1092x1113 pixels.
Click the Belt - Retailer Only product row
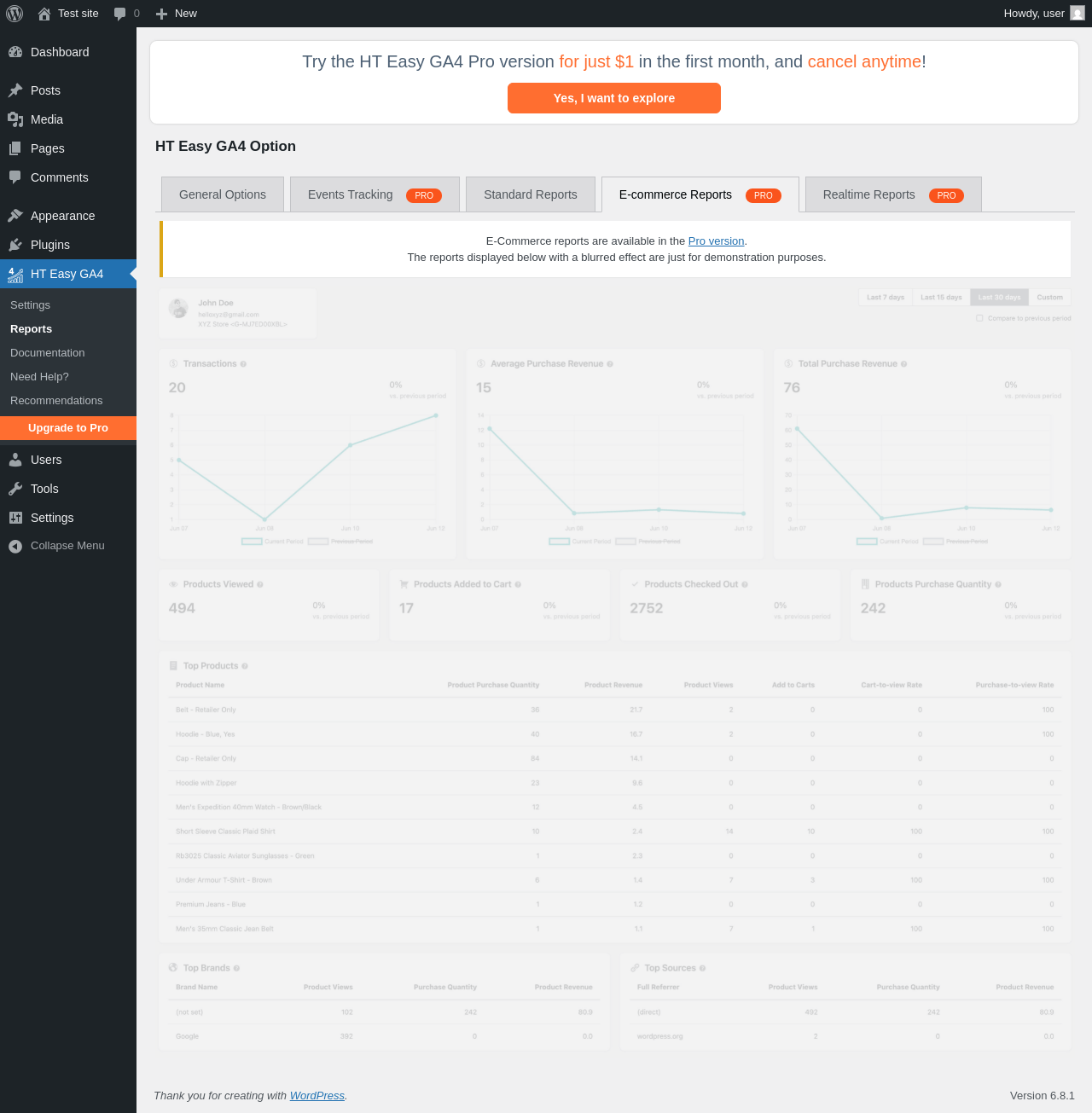[615, 710]
